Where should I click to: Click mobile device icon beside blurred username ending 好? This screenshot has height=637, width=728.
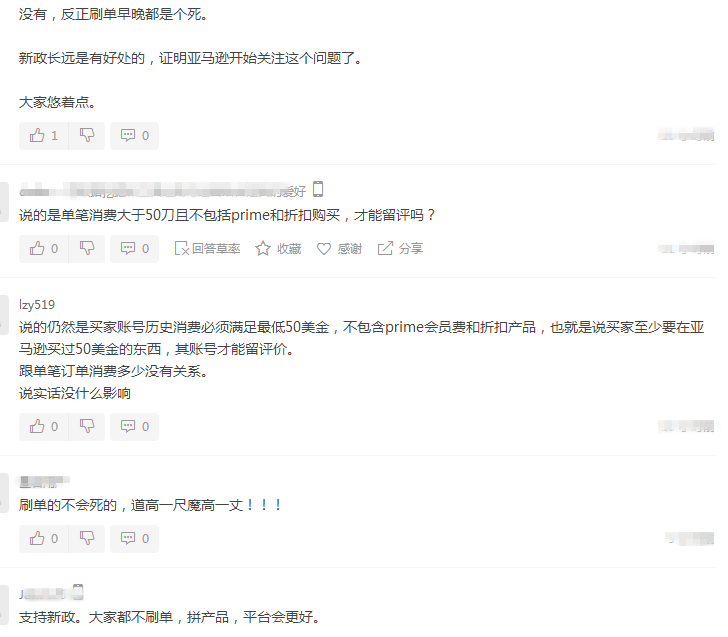pos(318,189)
